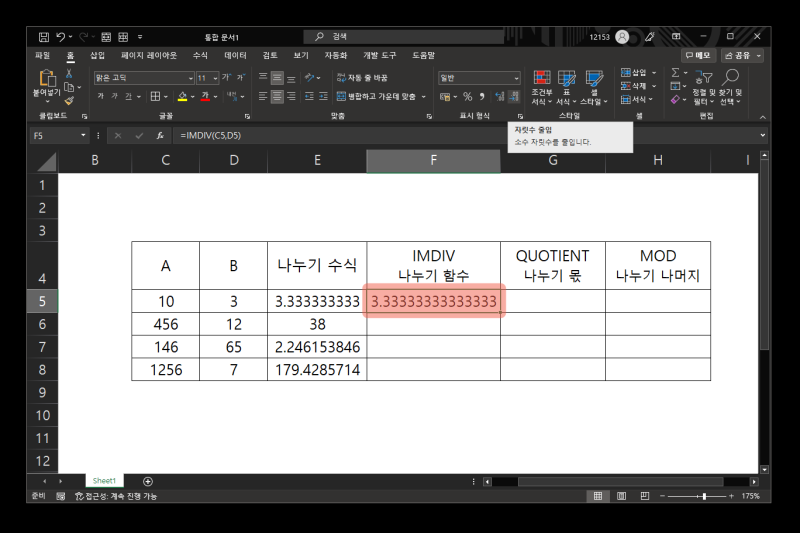Collapse the ribbon with the caret

(762, 117)
